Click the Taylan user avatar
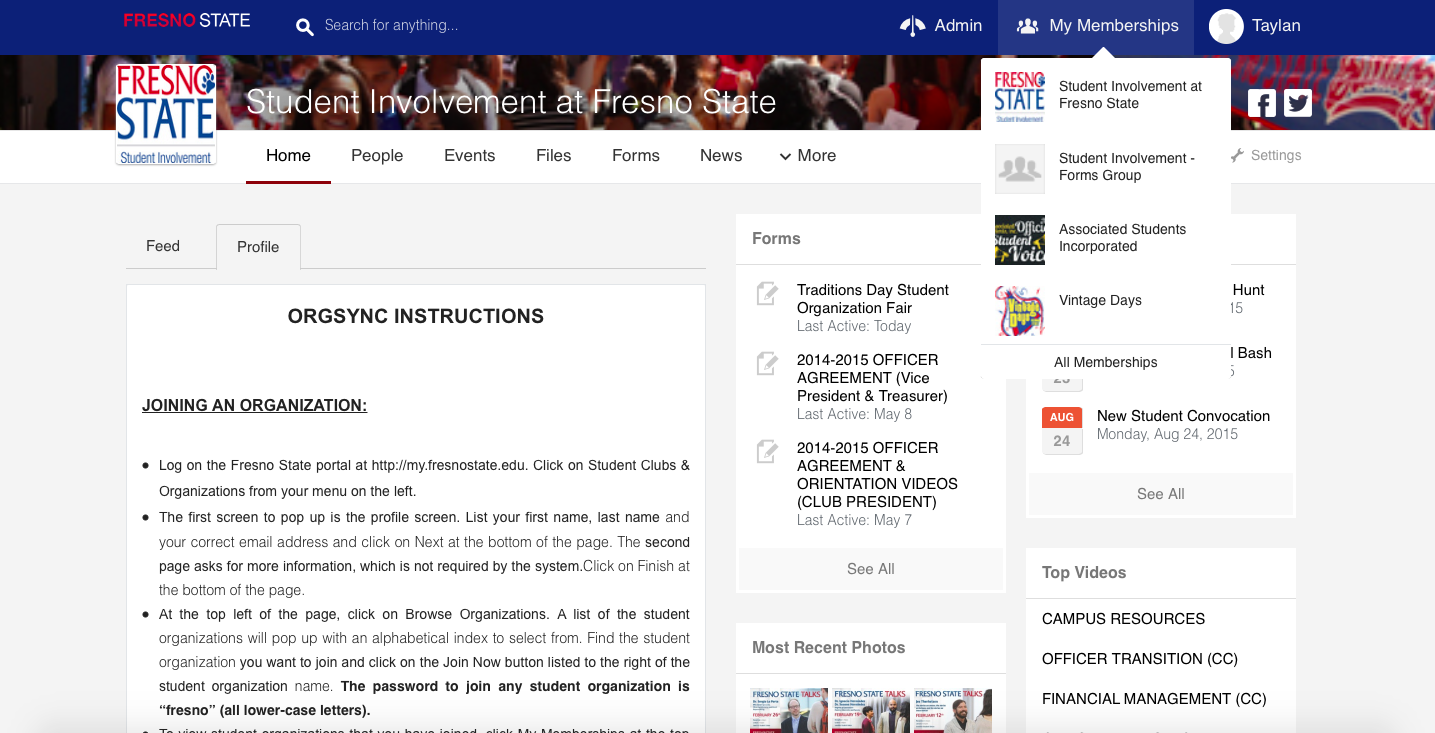Screen dimensions: 1435x733 click(x=1226, y=26)
